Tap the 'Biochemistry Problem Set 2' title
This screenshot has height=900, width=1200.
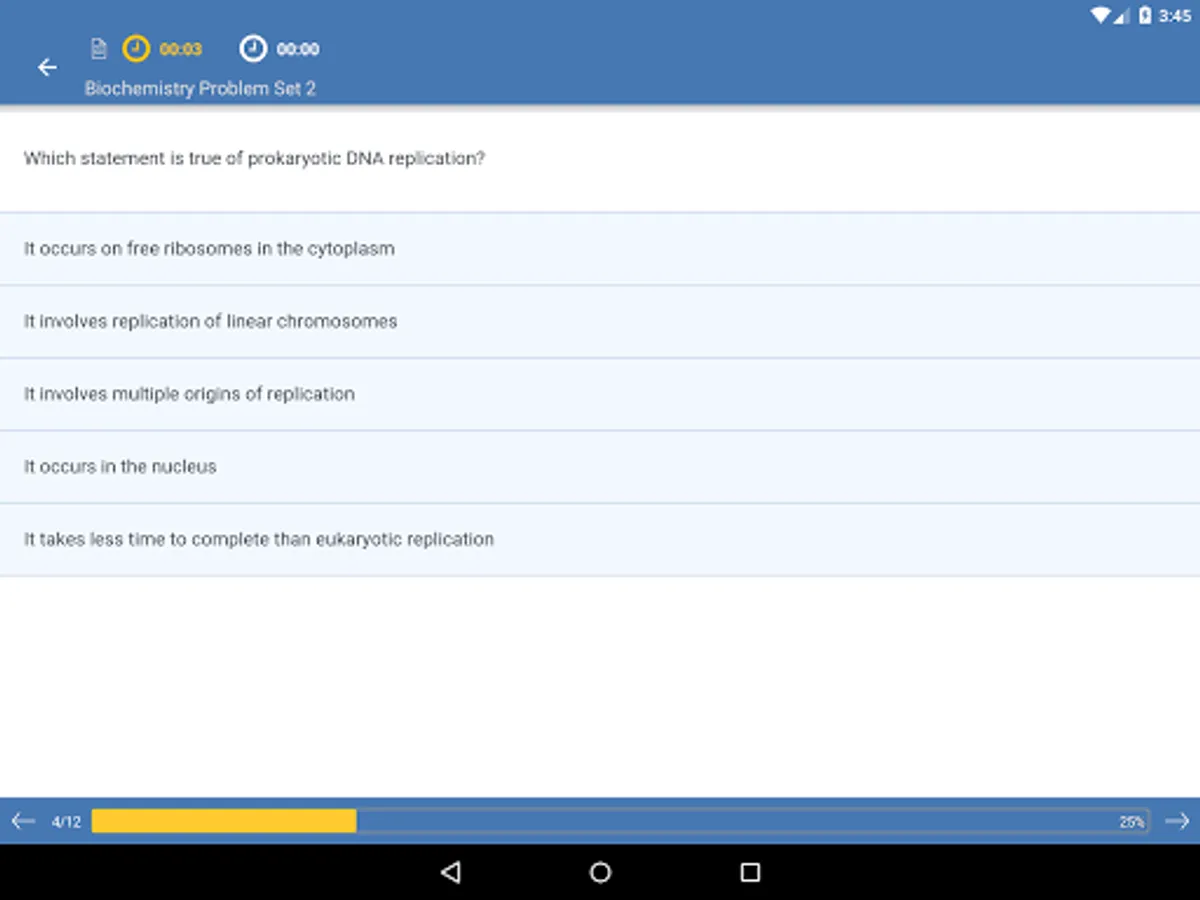[x=200, y=88]
